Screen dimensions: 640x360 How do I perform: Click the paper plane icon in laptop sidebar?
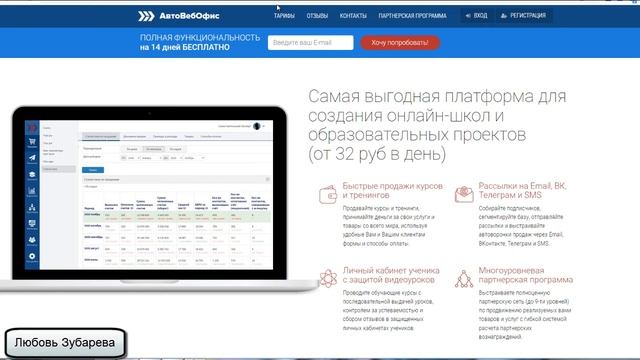click(32, 158)
